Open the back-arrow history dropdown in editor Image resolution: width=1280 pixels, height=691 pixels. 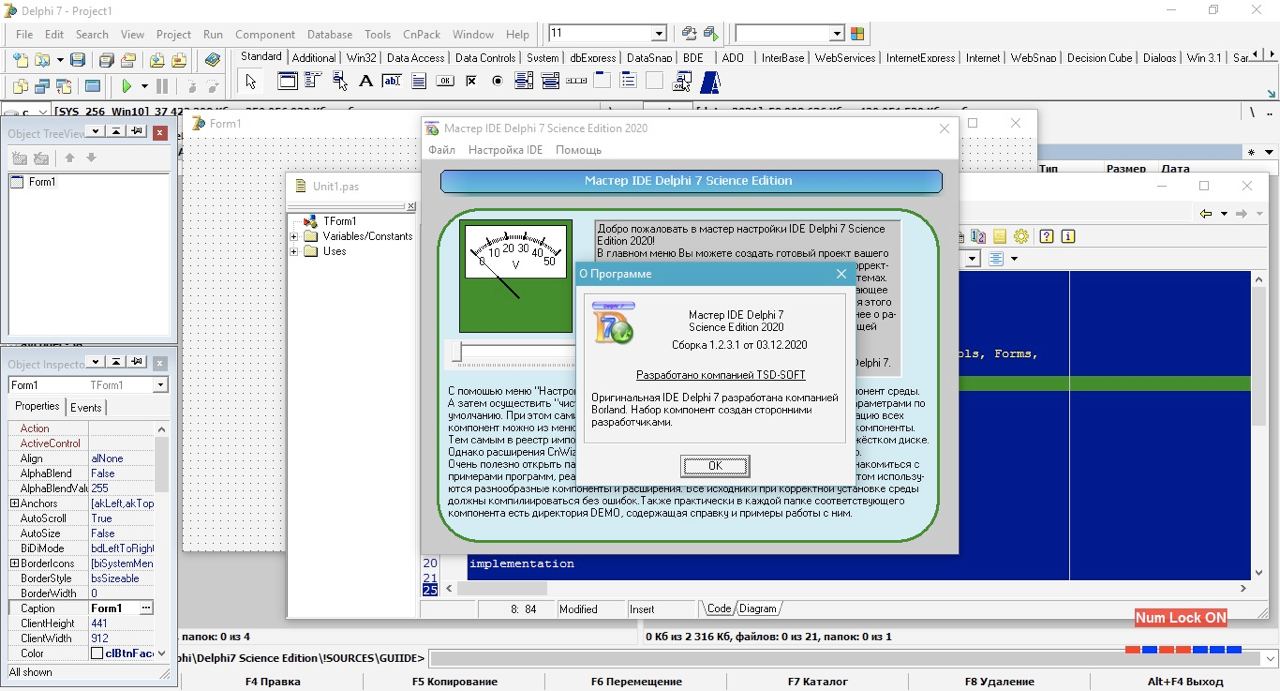pos(1224,214)
